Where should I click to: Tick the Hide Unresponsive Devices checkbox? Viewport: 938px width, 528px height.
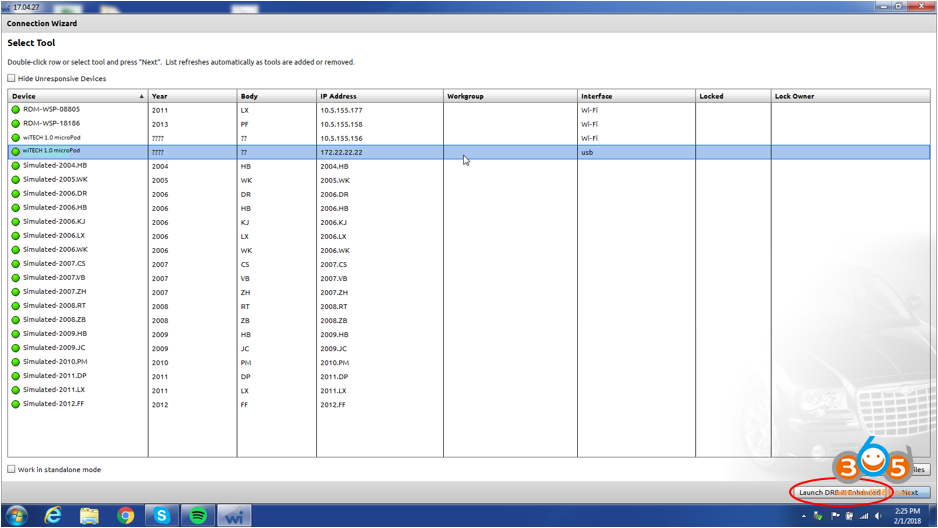11,78
